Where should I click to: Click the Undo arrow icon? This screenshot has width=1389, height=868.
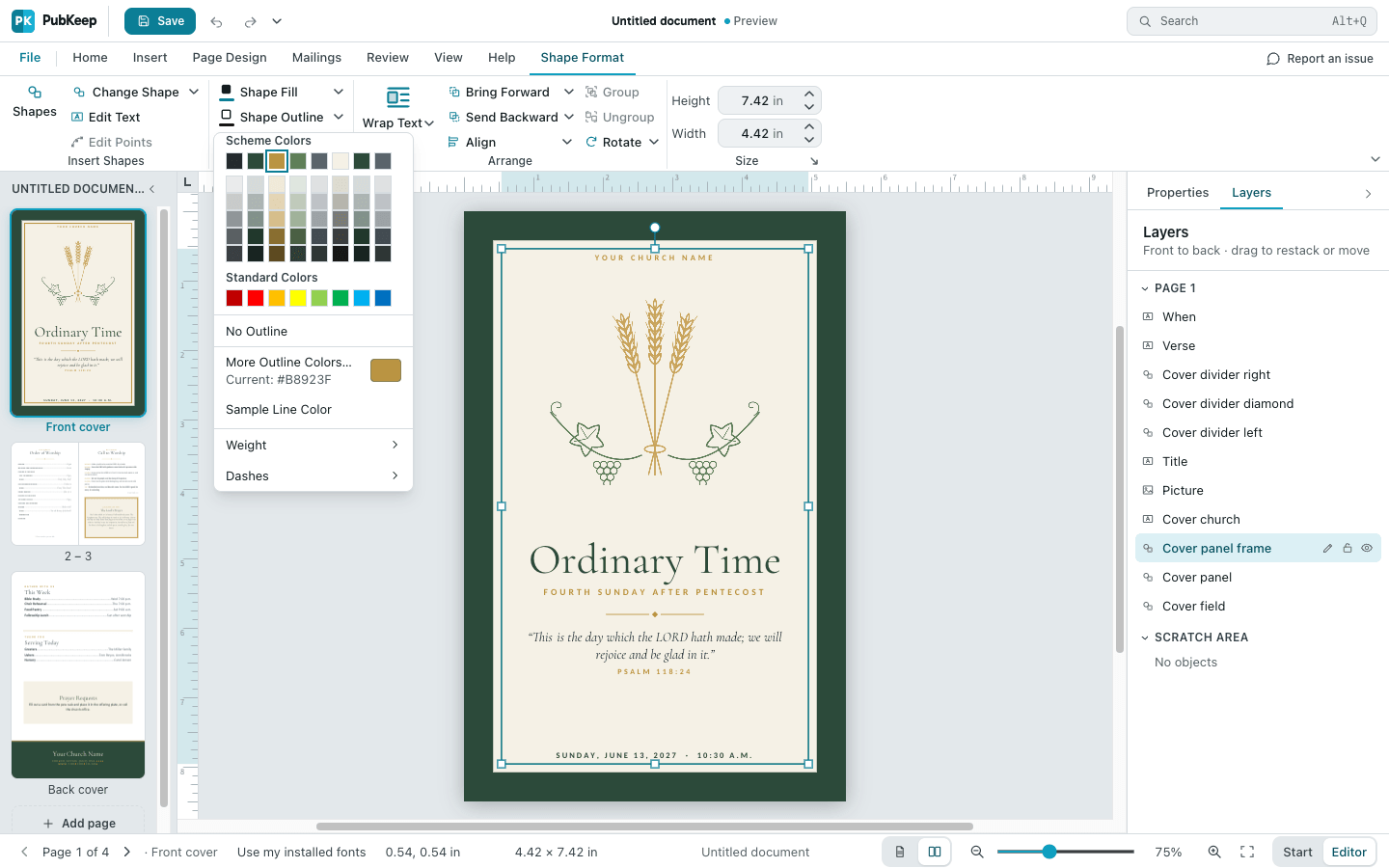[x=216, y=21]
